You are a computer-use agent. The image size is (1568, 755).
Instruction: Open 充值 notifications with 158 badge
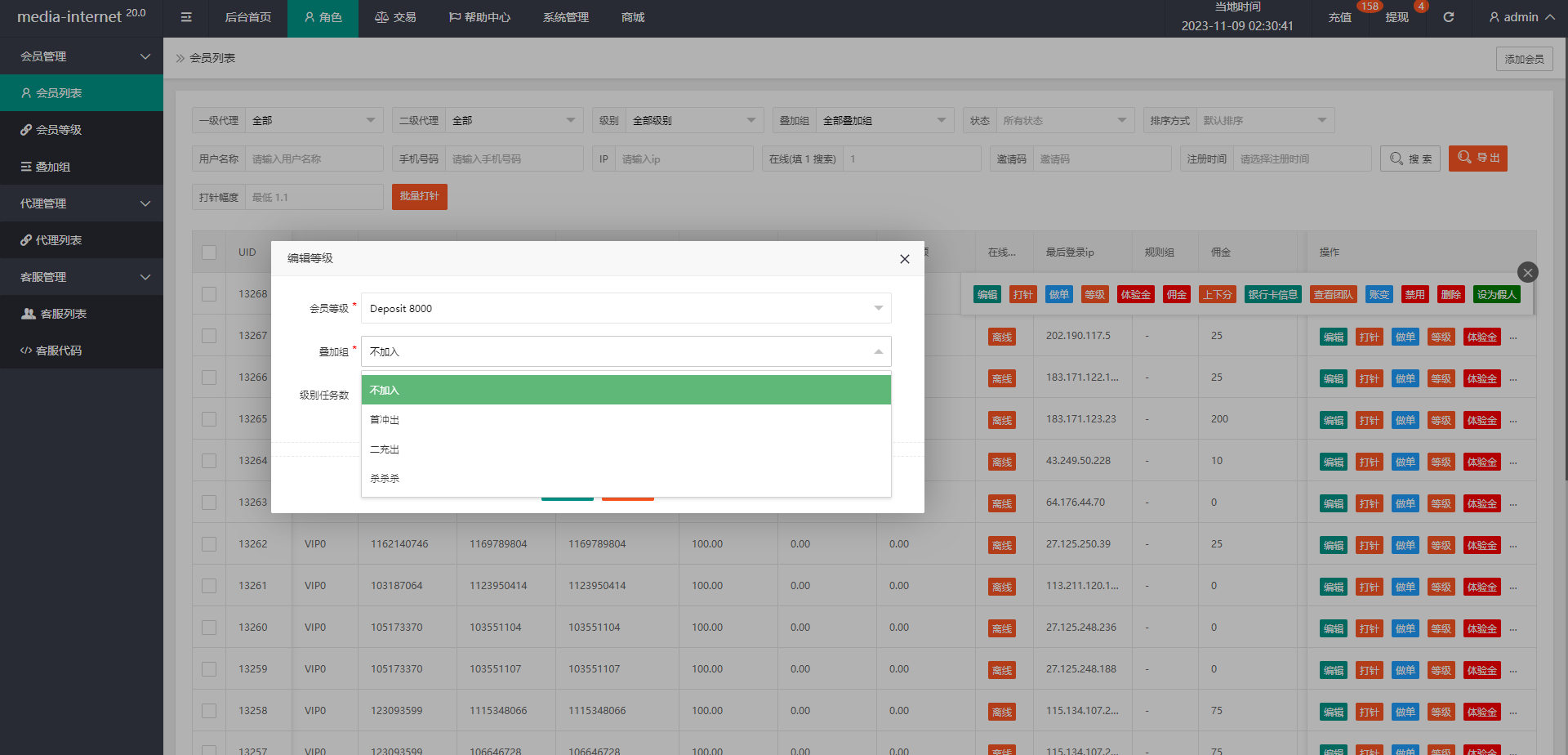click(1339, 17)
